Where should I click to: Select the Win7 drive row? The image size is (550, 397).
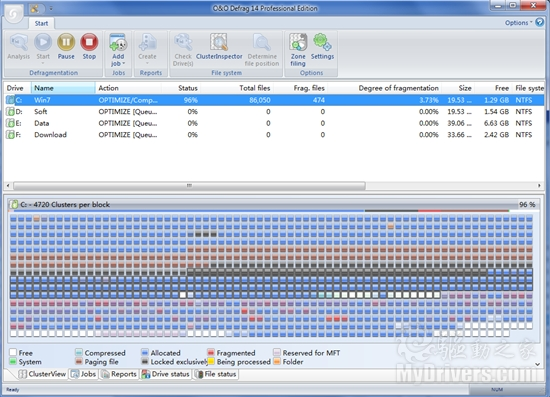274,100
